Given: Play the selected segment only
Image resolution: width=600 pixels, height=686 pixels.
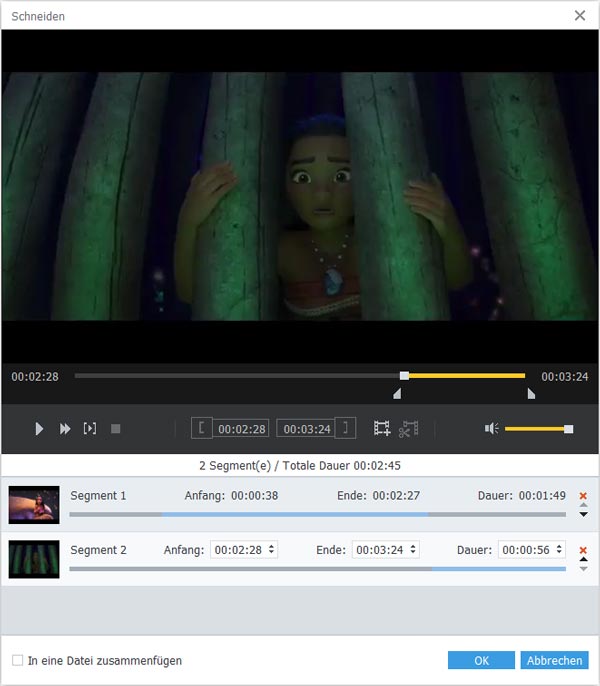Looking at the screenshot, I should tap(90, 429).
